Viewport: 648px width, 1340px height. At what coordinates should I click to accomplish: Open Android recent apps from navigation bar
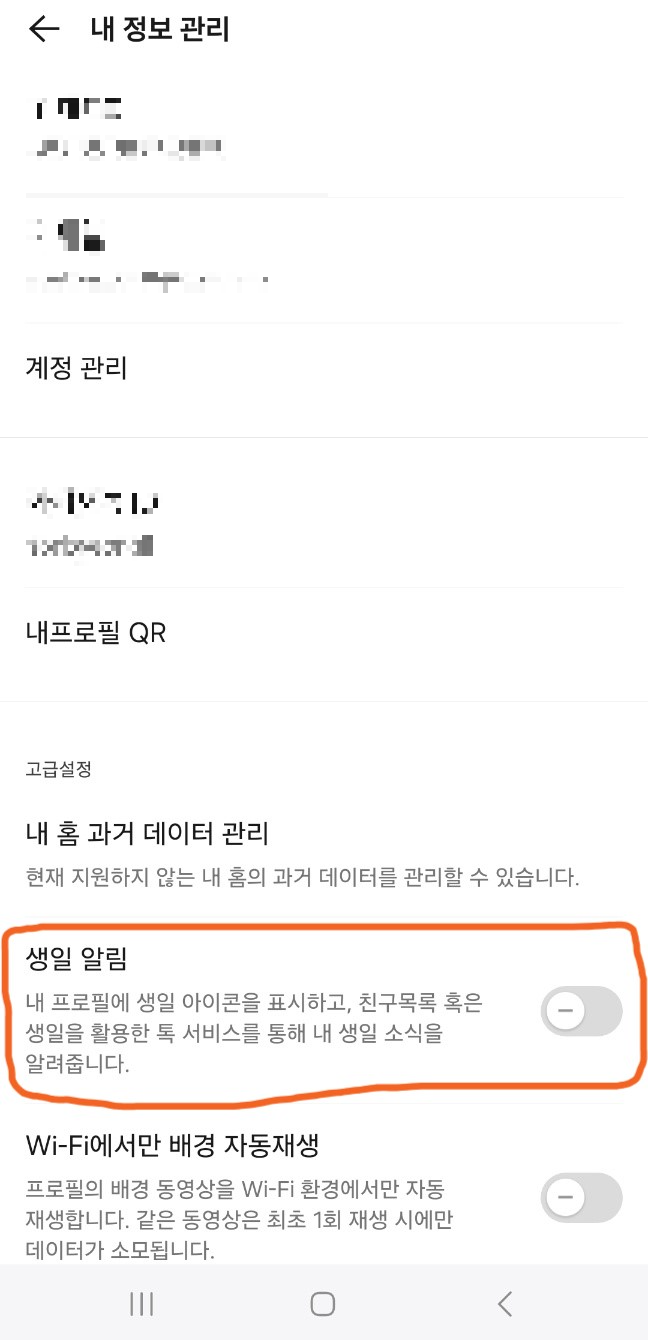(142, 1303)
